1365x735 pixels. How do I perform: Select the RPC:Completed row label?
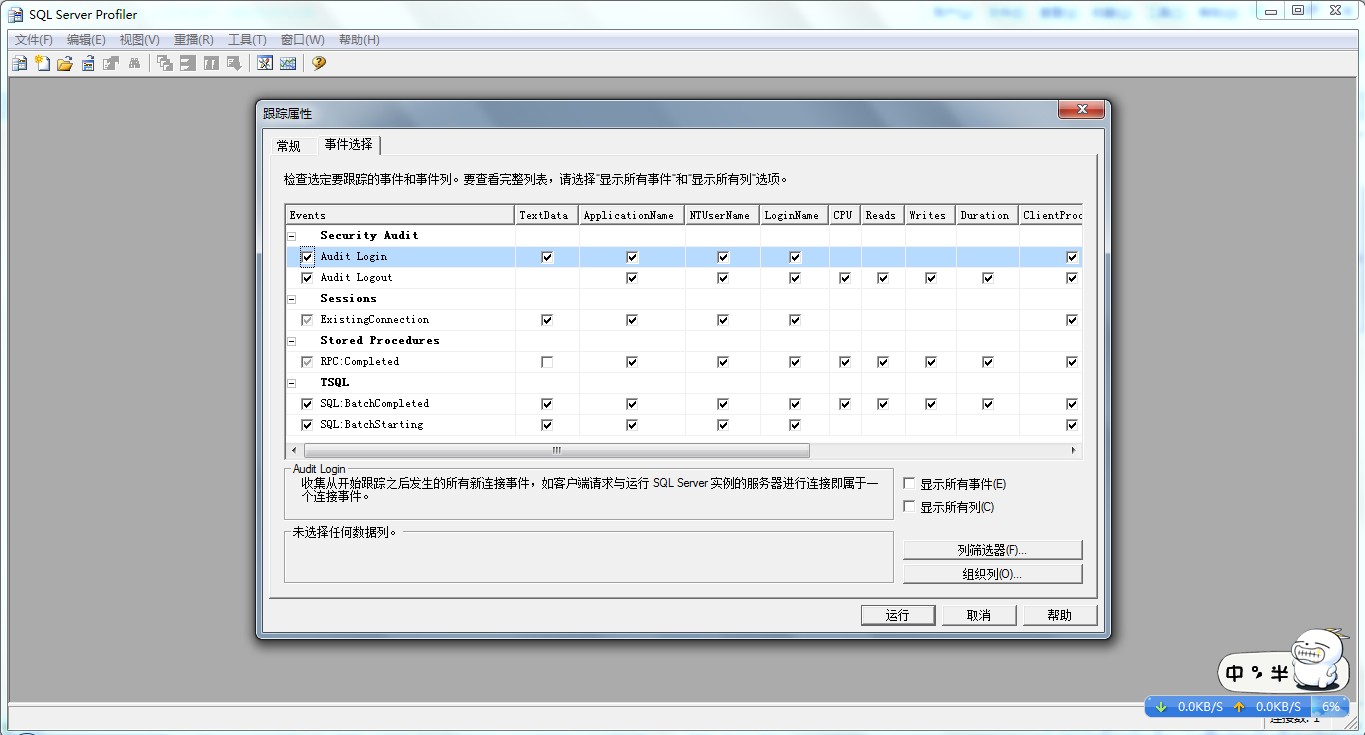360,362
